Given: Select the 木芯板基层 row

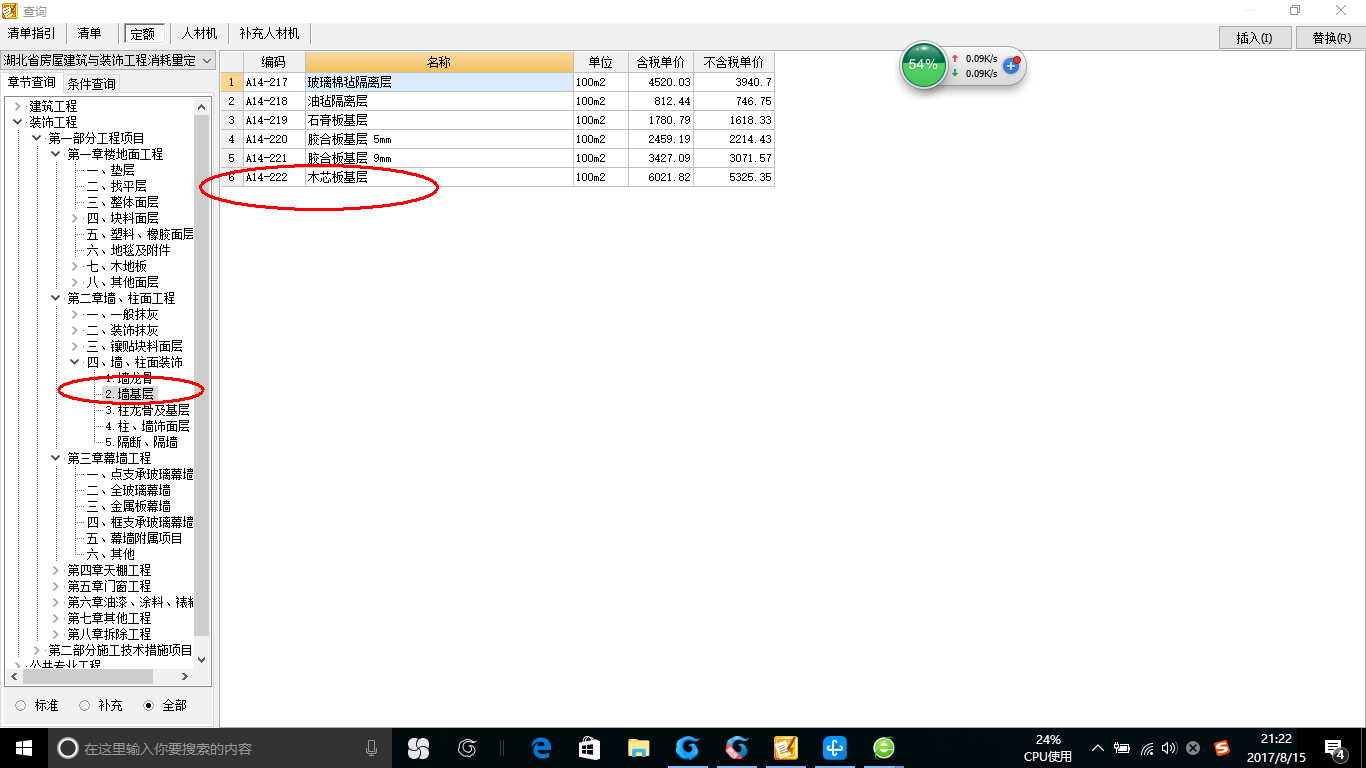Looking at the screenshot, I should click(x=497, y=177).
